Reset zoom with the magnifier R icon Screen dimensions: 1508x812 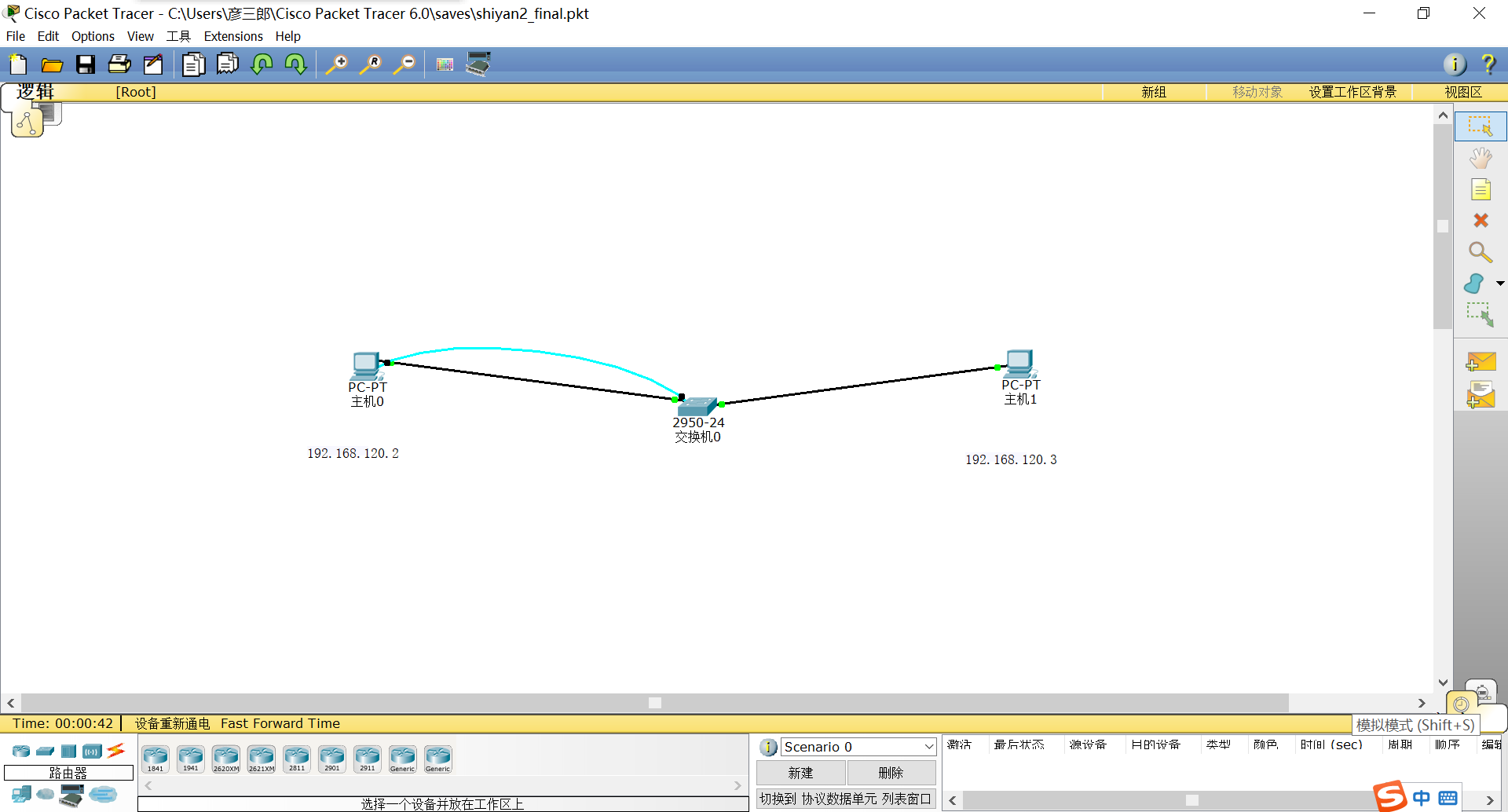tap(371, 64)
